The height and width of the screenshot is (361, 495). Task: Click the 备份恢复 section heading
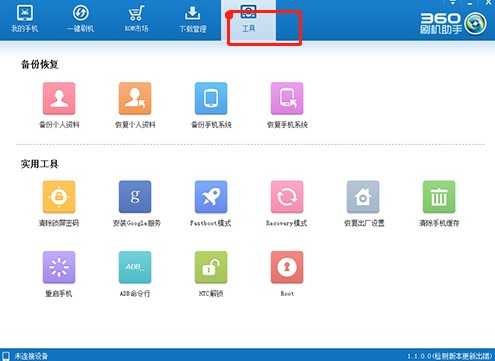click(40, 64)
